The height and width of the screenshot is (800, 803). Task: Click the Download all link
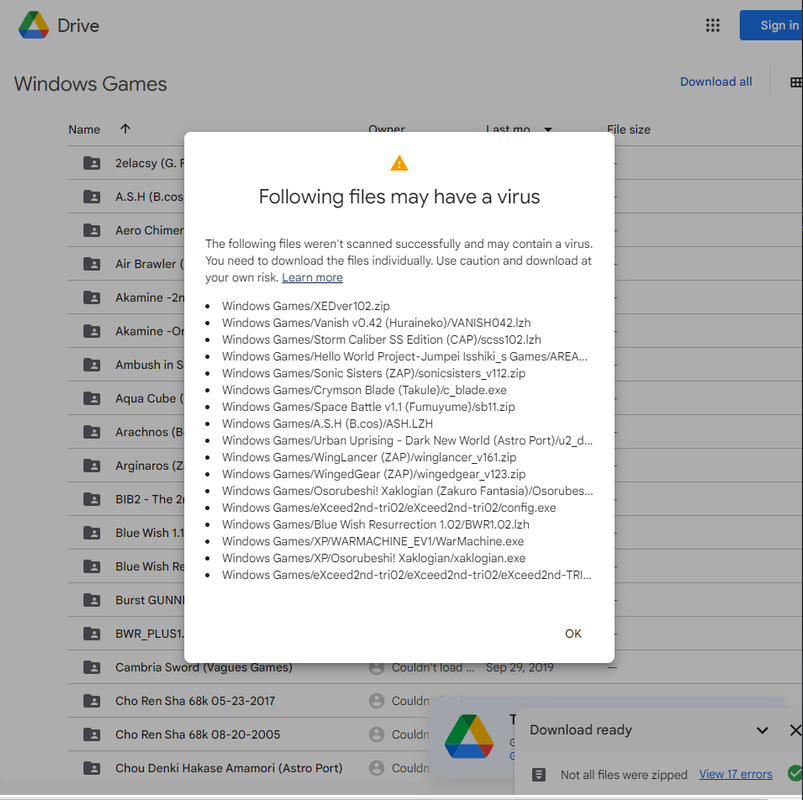click(x=715, y=81)
